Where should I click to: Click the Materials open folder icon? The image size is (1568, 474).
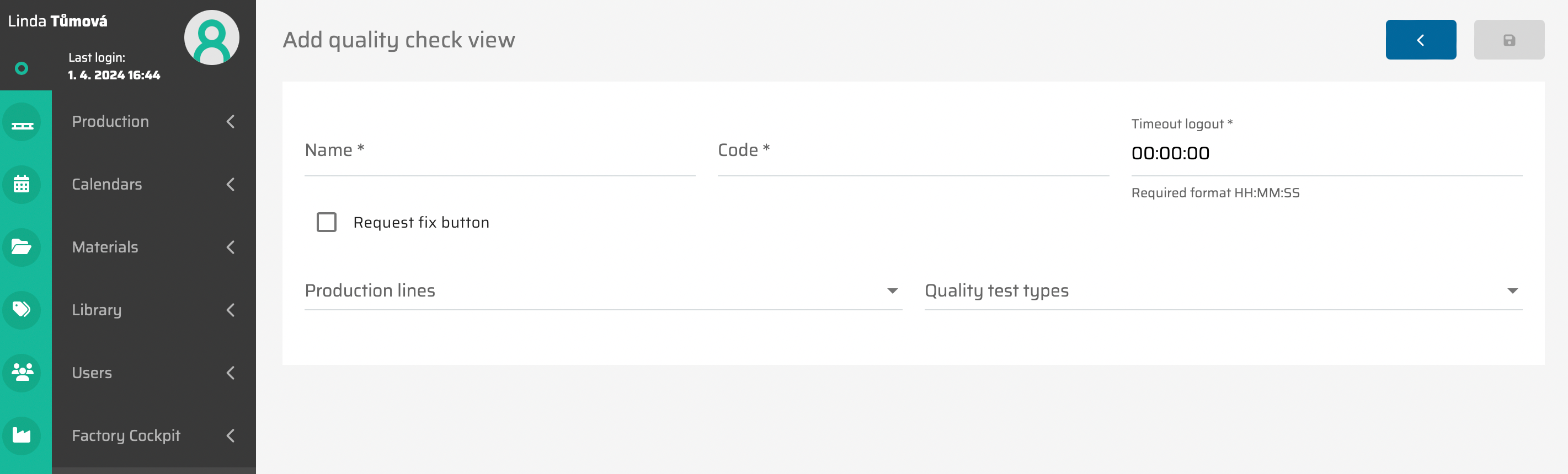click(22, 247)
